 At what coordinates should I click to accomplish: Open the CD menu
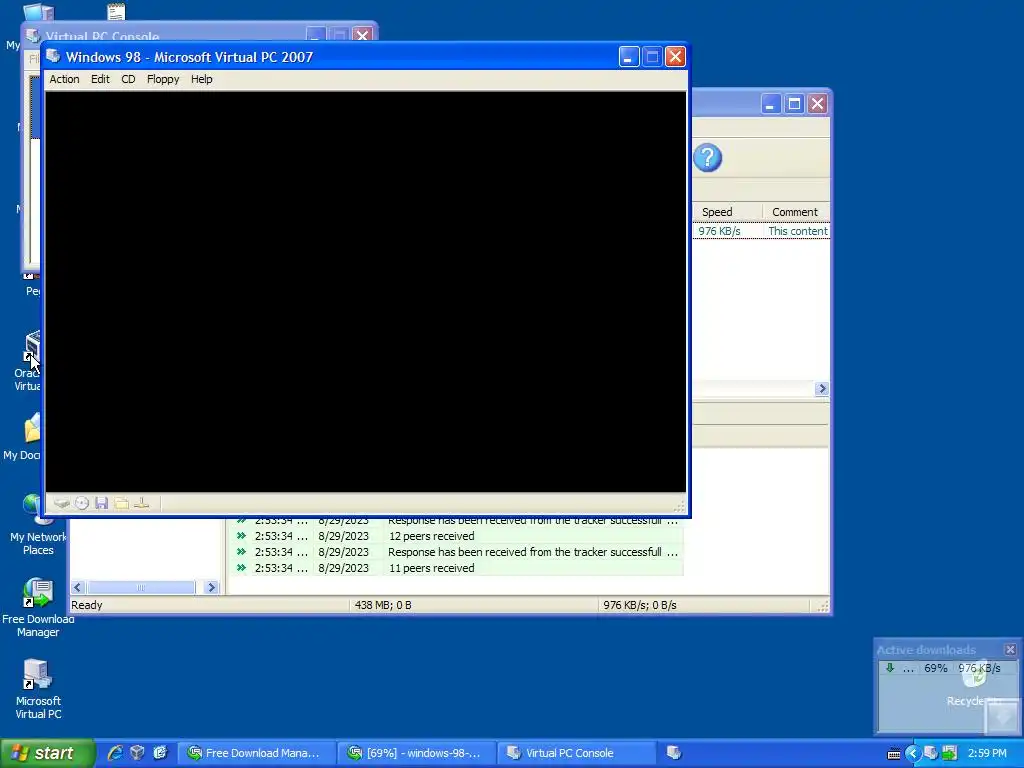pyautogui.click(x=128, y=79)
